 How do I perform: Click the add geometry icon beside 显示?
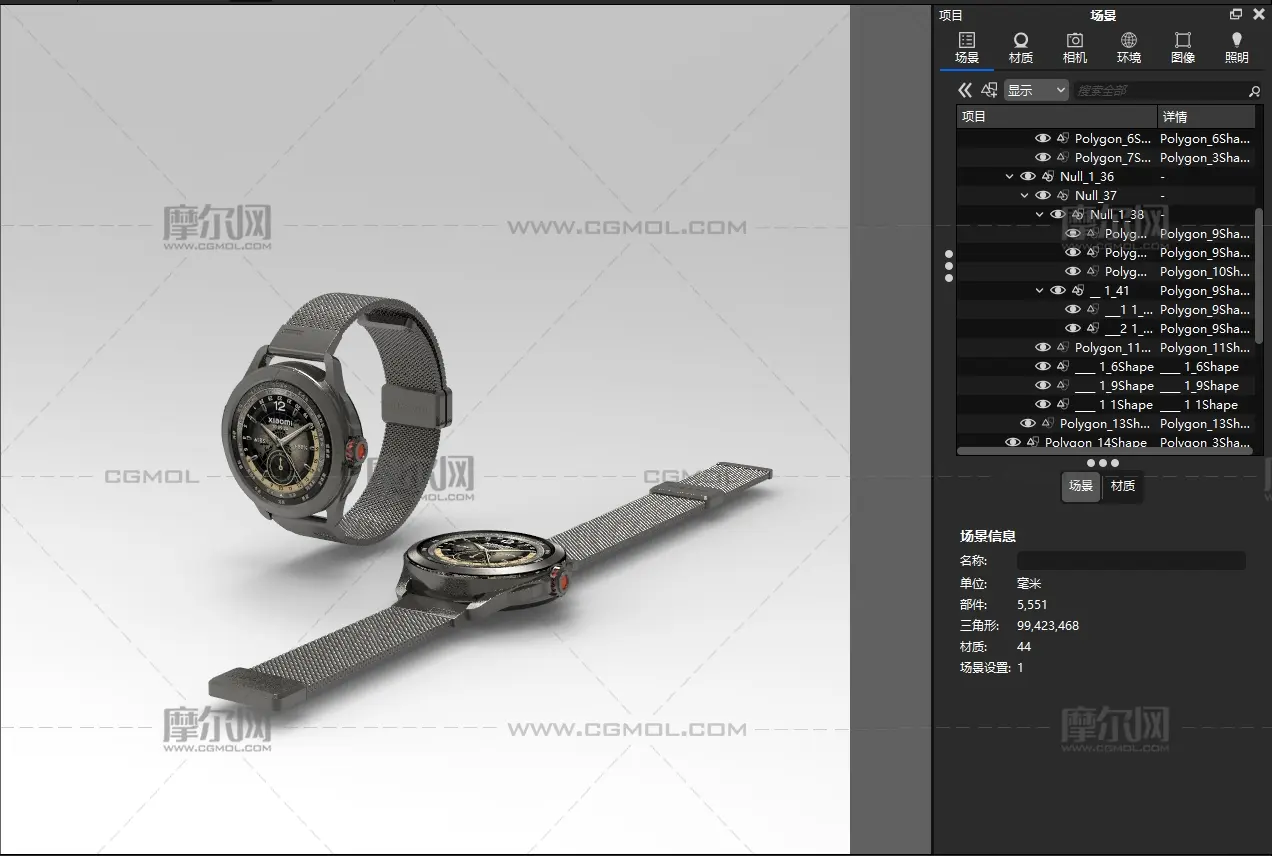989,90
